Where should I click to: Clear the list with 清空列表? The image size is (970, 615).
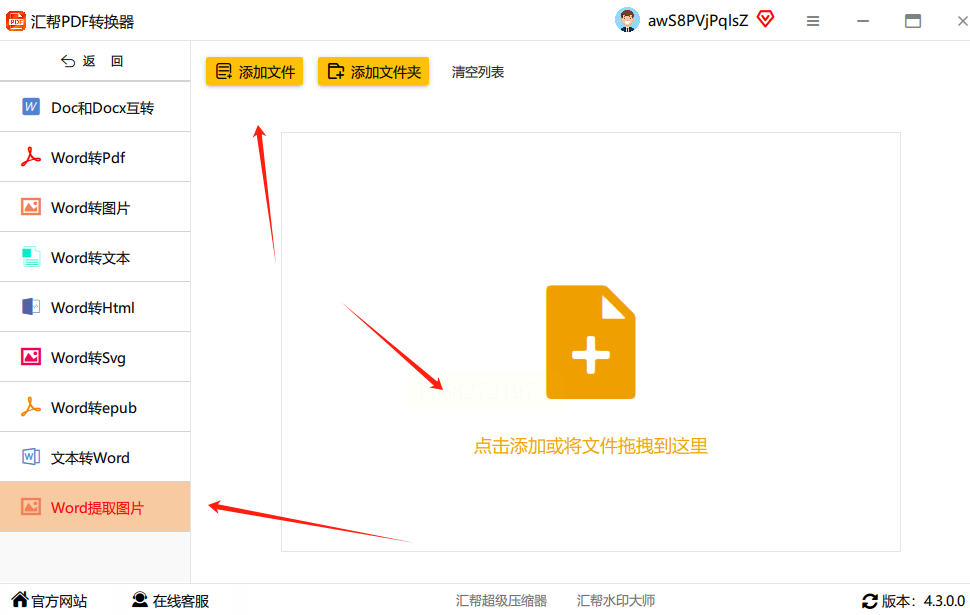[478, 72]
